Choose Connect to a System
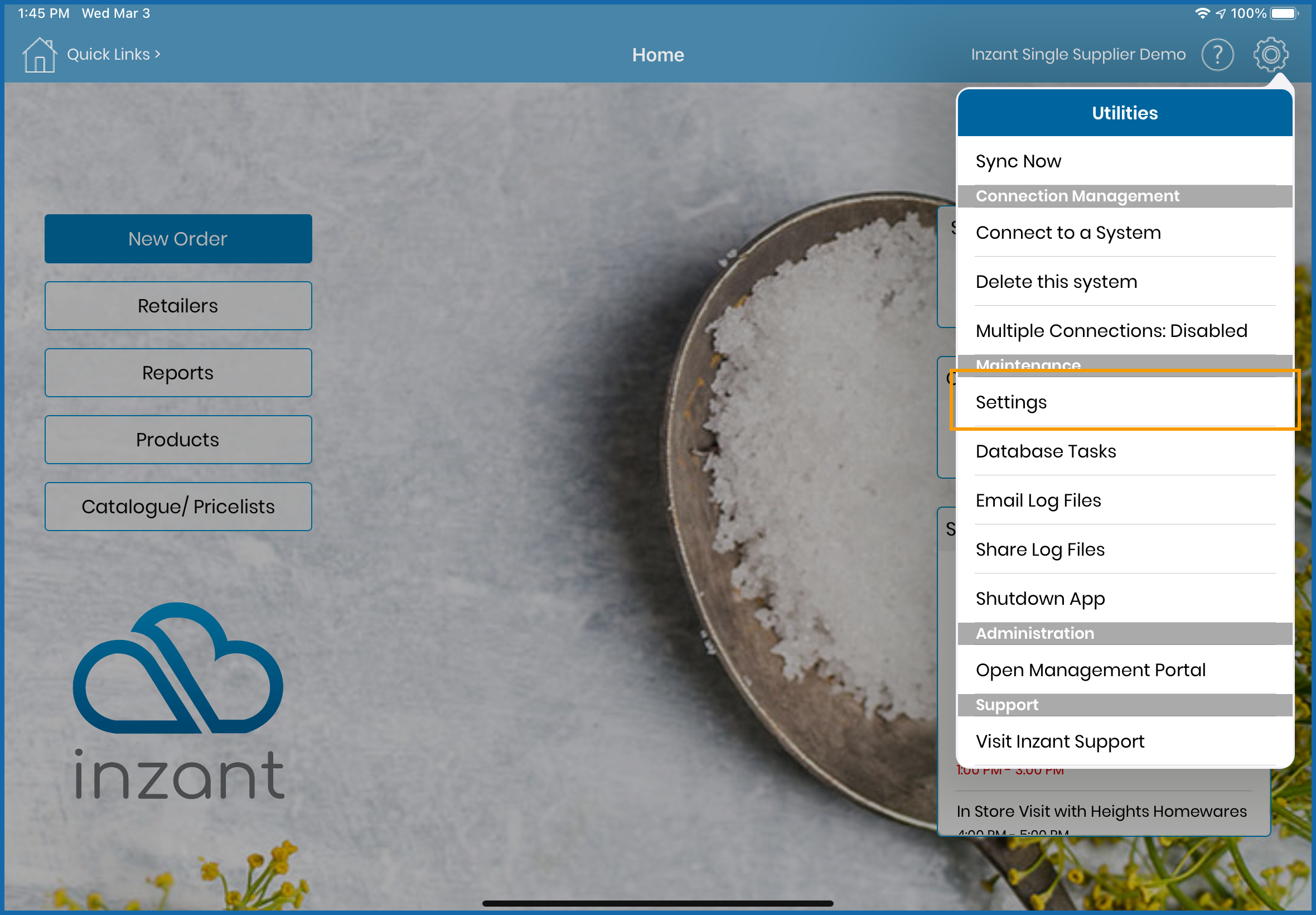This screenshot has height=915, width=1316. point(1068,233)
